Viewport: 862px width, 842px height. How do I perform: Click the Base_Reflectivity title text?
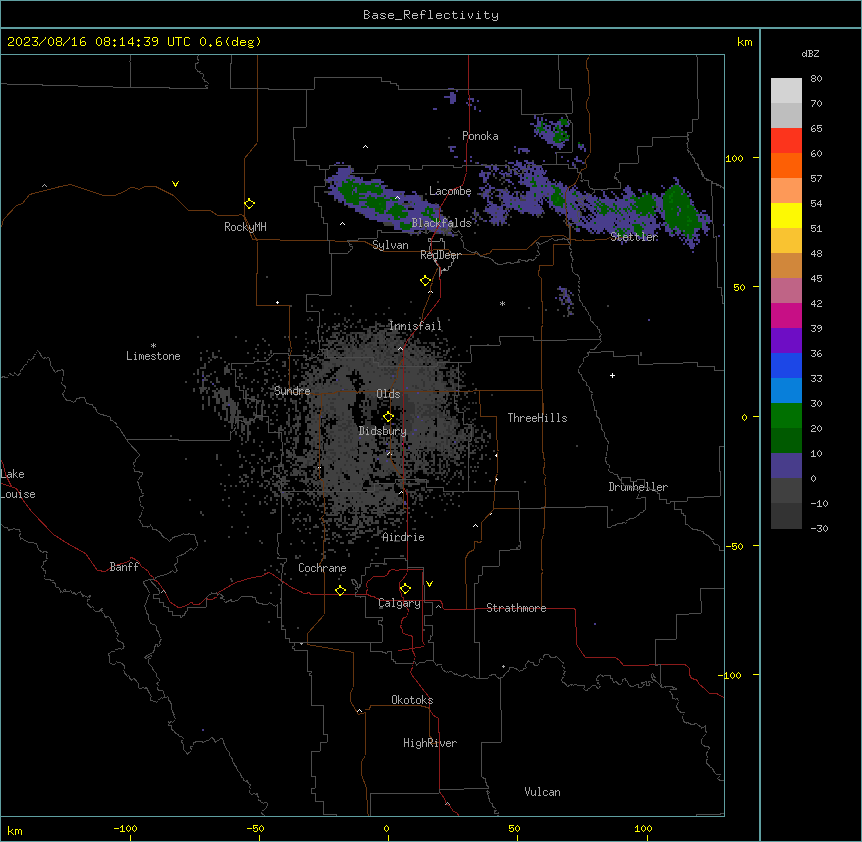431,15
